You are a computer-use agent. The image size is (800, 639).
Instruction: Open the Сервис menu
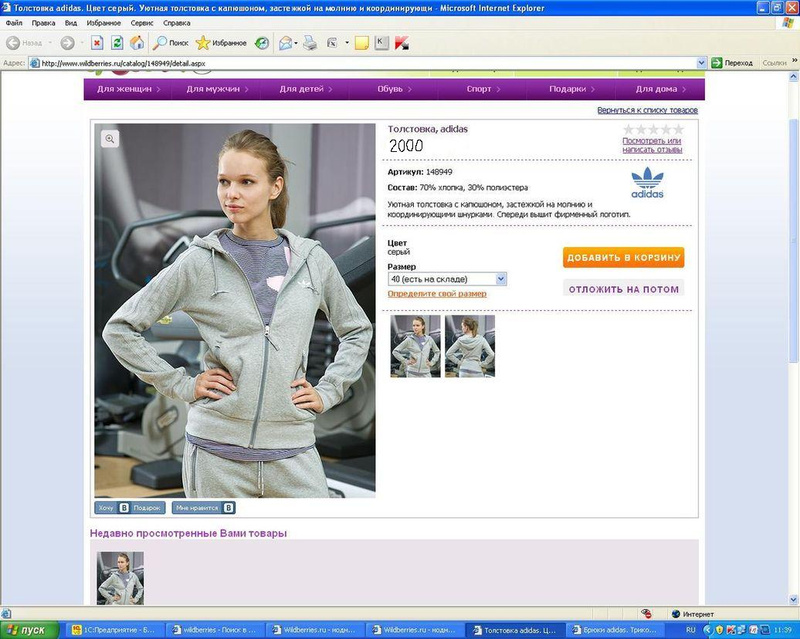pos(143,22)
